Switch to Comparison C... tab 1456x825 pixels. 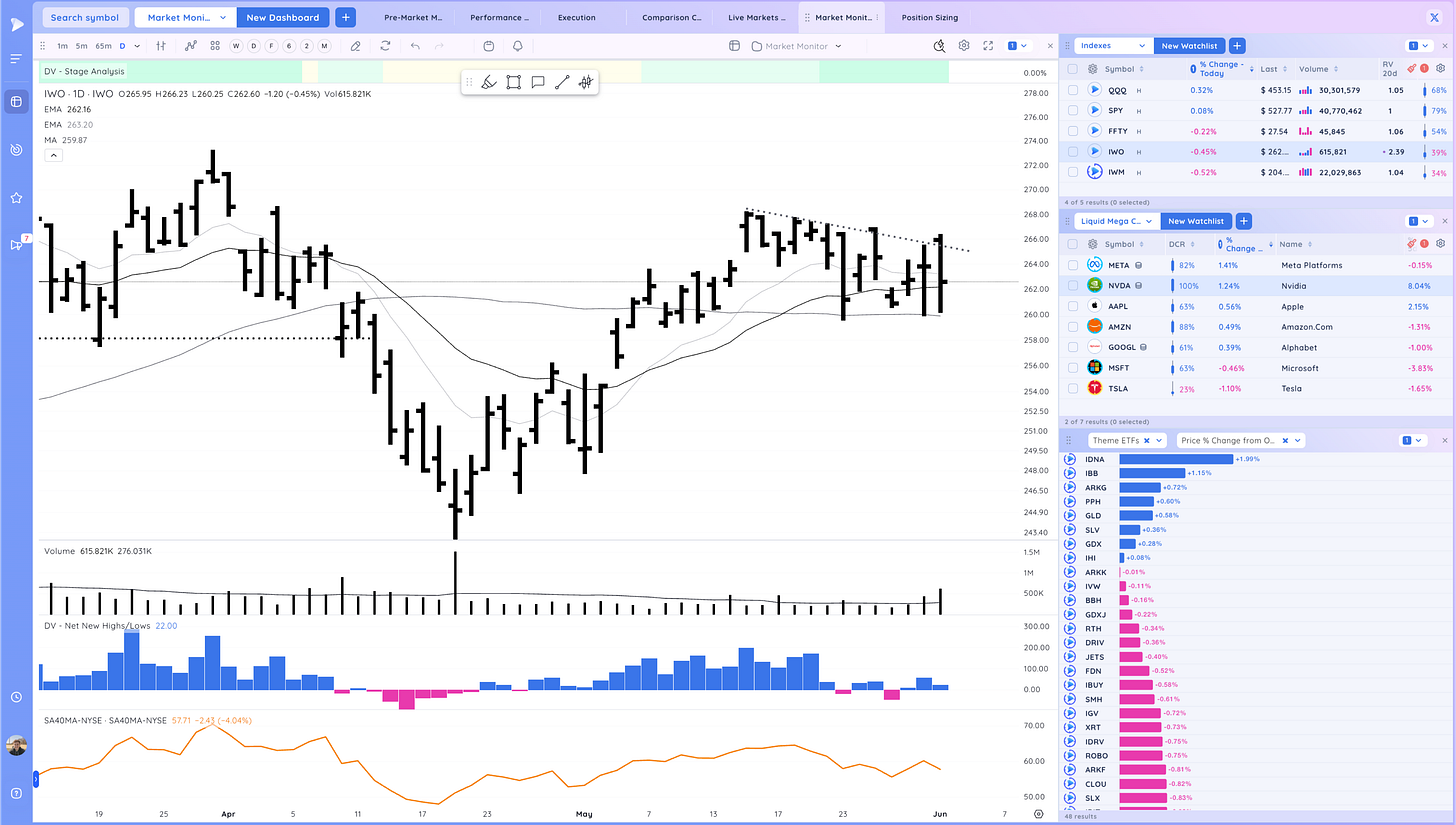pyautogui.click(x=672, y=17)
